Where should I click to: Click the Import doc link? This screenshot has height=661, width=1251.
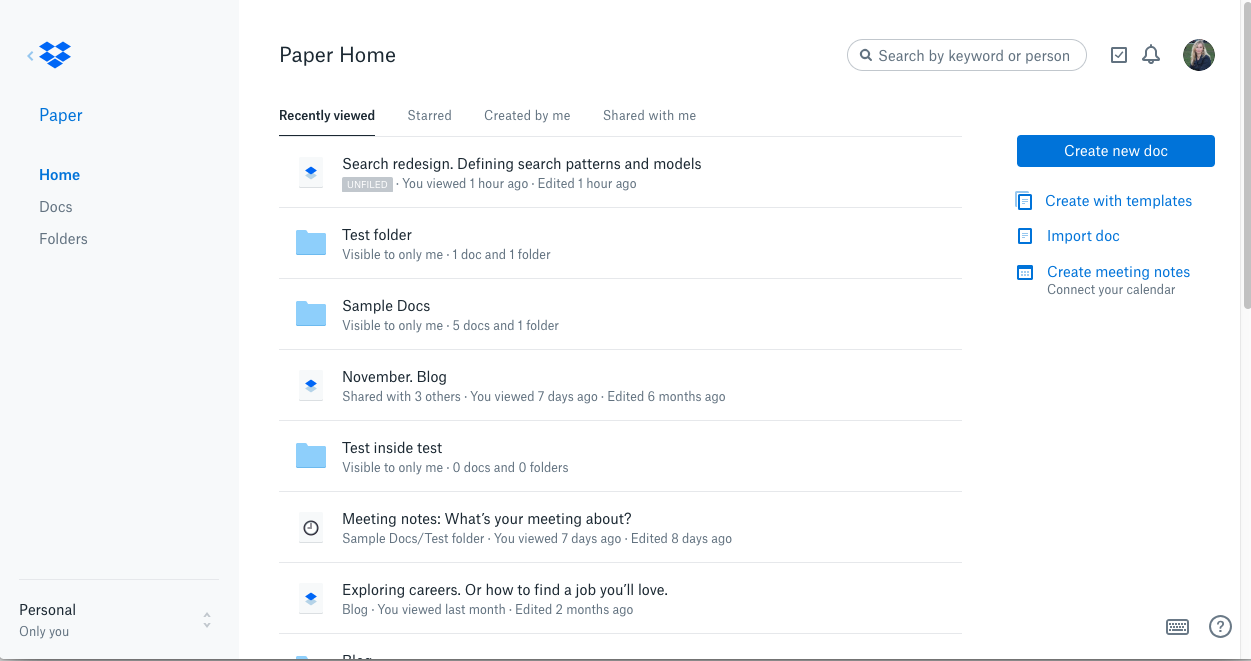coord(1083,236)
